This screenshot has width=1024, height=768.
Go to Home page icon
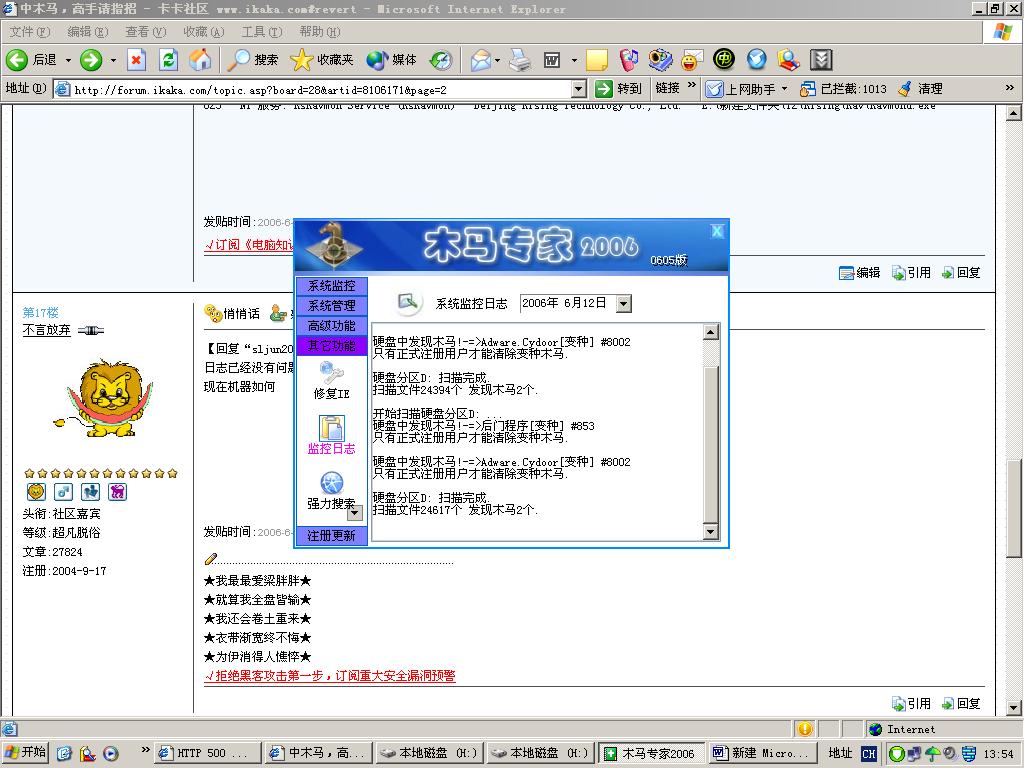pyautogui.click(x=200, y=60)
